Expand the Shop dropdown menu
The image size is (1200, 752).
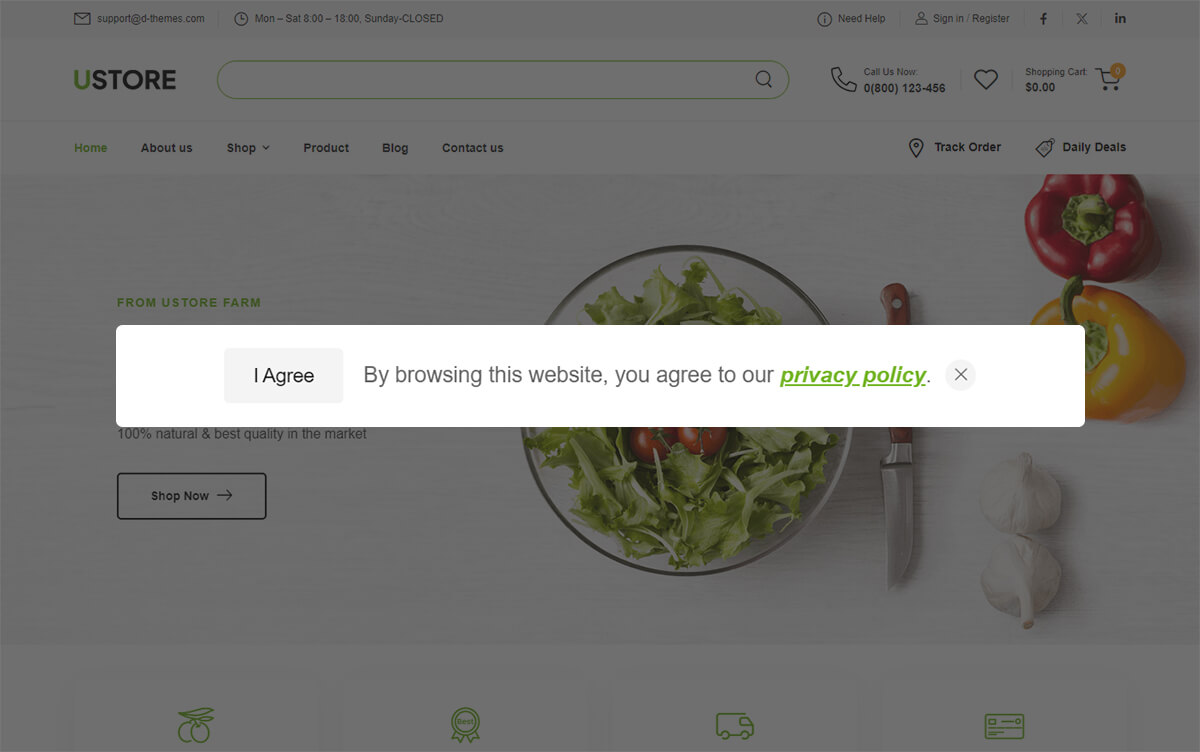pos(248,148)
